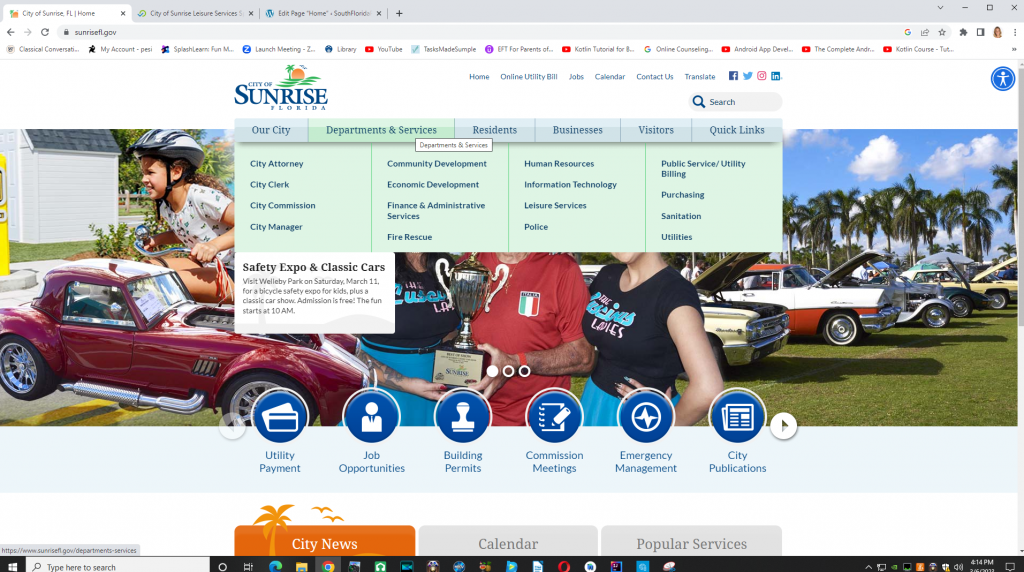This screenshot has width=1024, height=572.
Task: Select the Building Permits stamp icon
Action: [x=463, y=417]
